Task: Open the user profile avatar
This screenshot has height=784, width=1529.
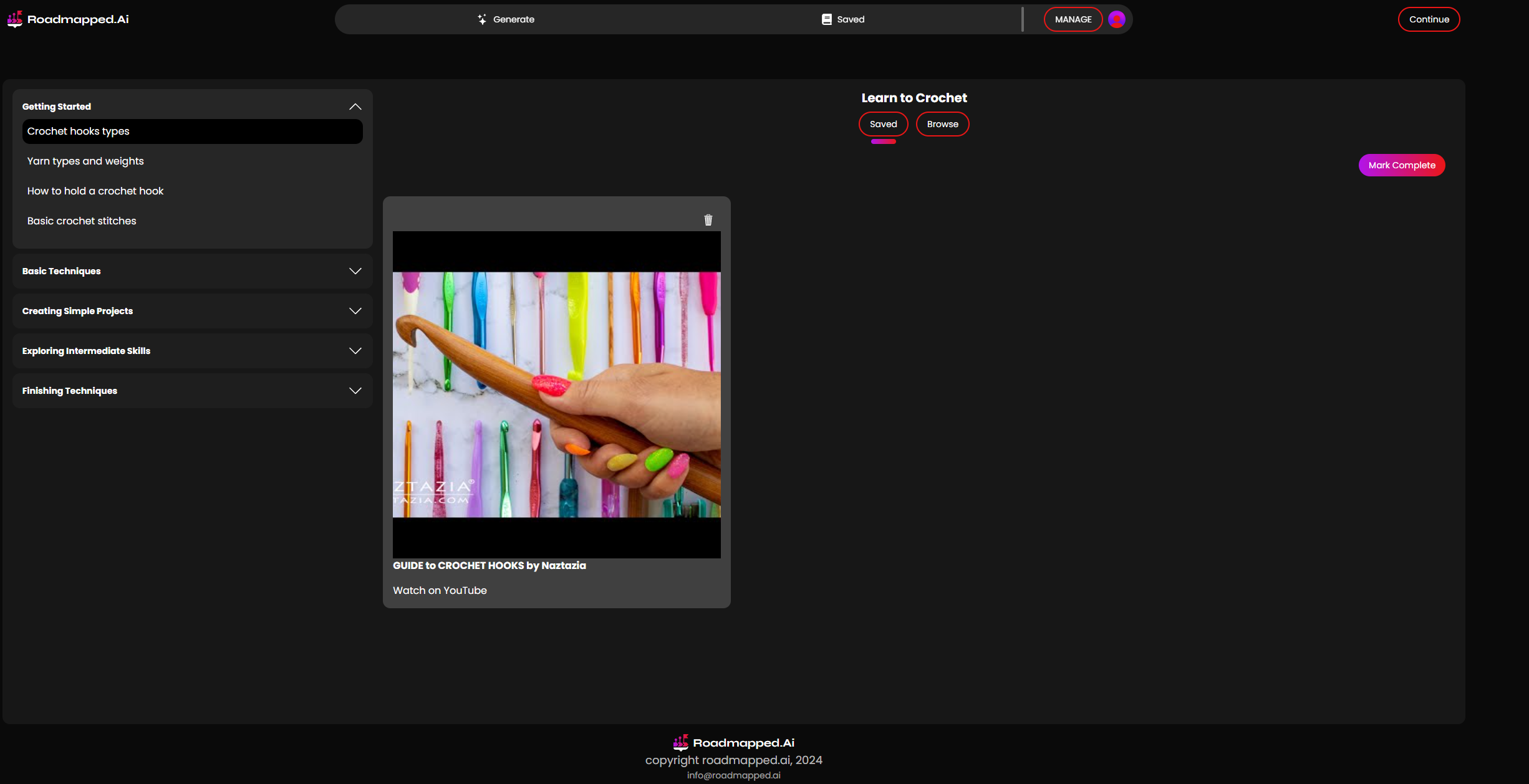Action: click(x=1116, y=19)
